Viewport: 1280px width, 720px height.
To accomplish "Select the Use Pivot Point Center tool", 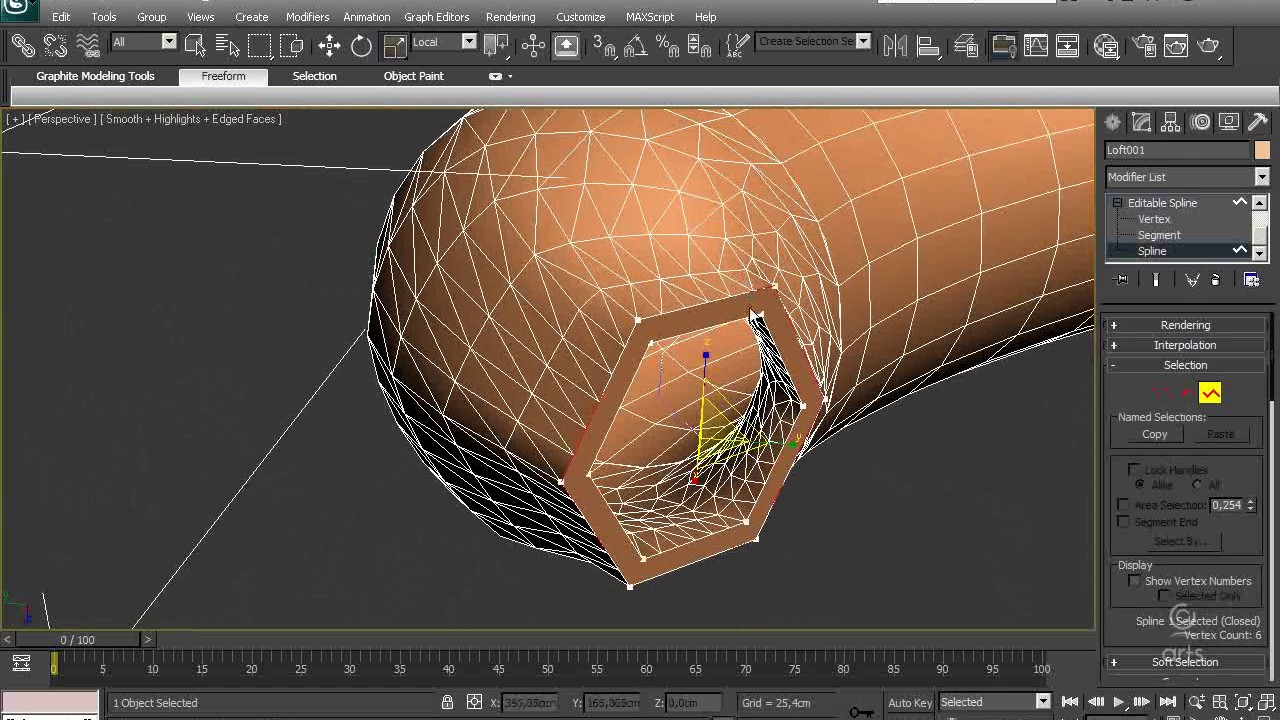I will click(x=497, y=44).
